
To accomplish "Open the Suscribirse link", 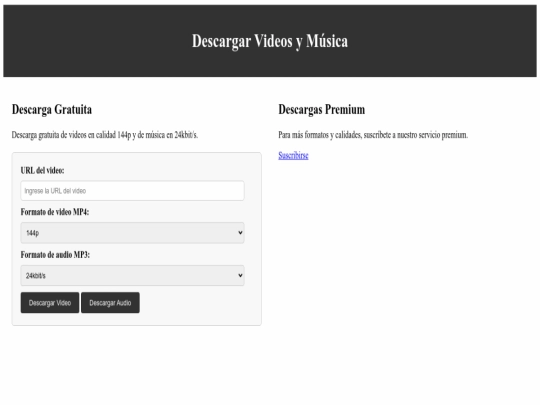I will click(293, 155).
